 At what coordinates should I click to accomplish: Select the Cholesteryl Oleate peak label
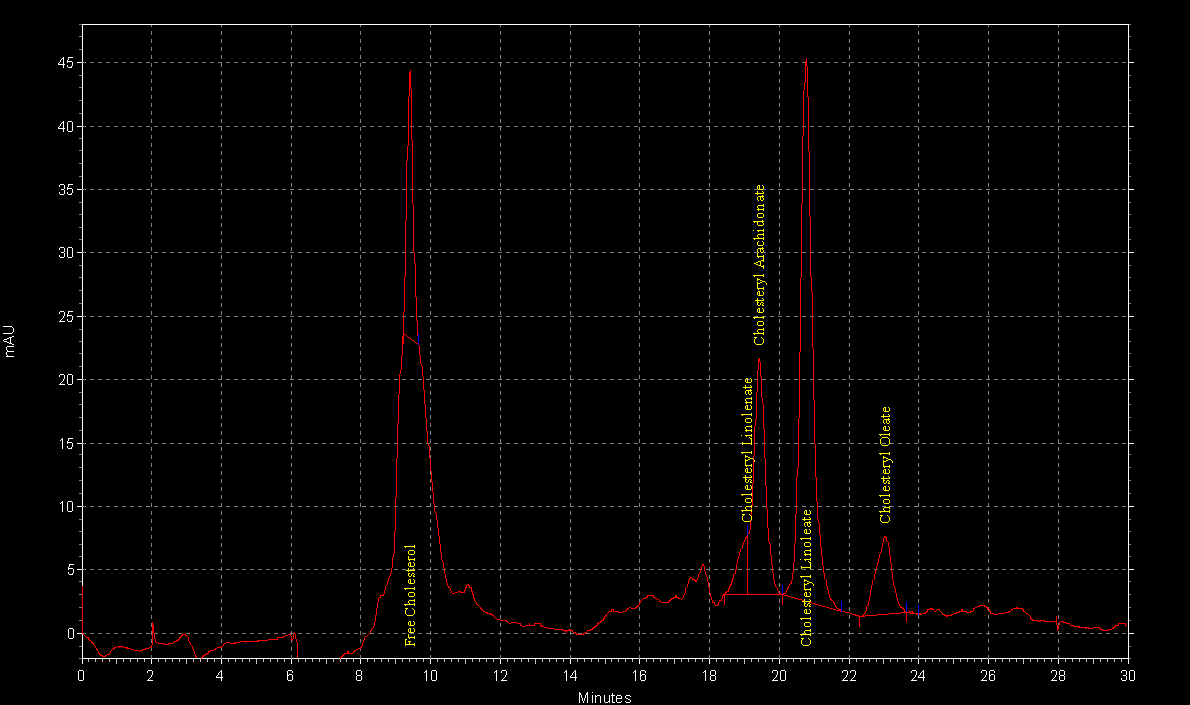pyautogui.click(x=885, y=465)
